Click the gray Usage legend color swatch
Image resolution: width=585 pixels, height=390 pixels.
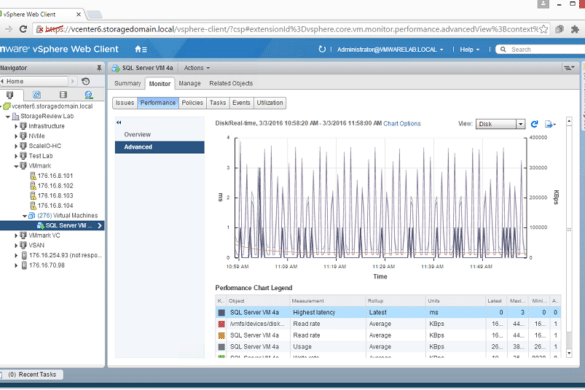pyautogui.click(x=221, y=347)
